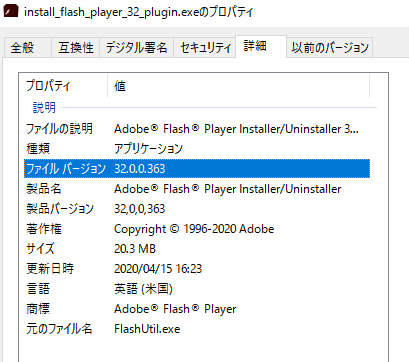The height and width of the screenshot is (362, 409).
Task: Click the 32.0.0.363 file version value
Action: pyautogui.click(x=140, y=169)
